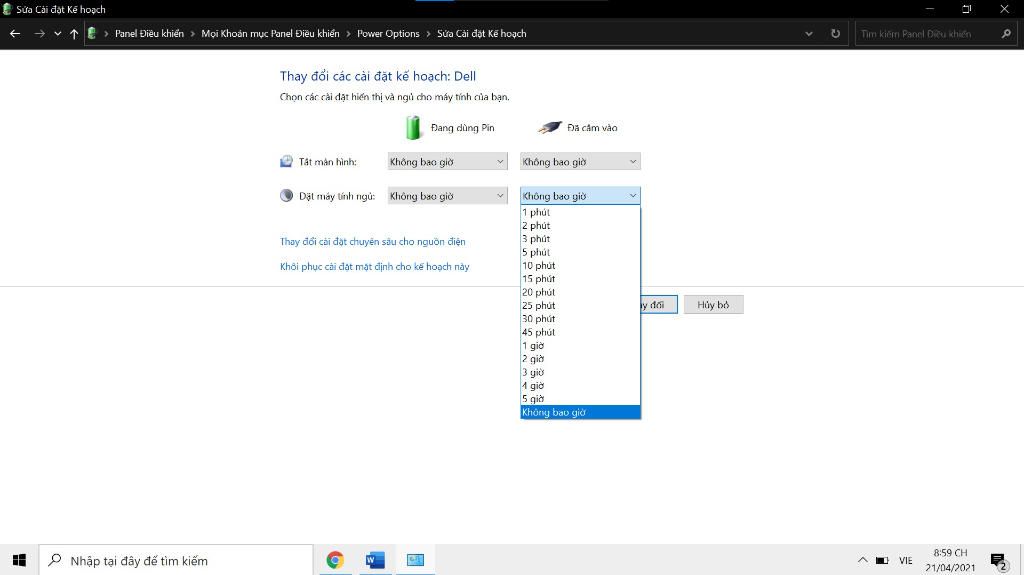
Task: Click Sửa Cài đặt Kế hoạch breadcrumb
Action: click(481, 33)
